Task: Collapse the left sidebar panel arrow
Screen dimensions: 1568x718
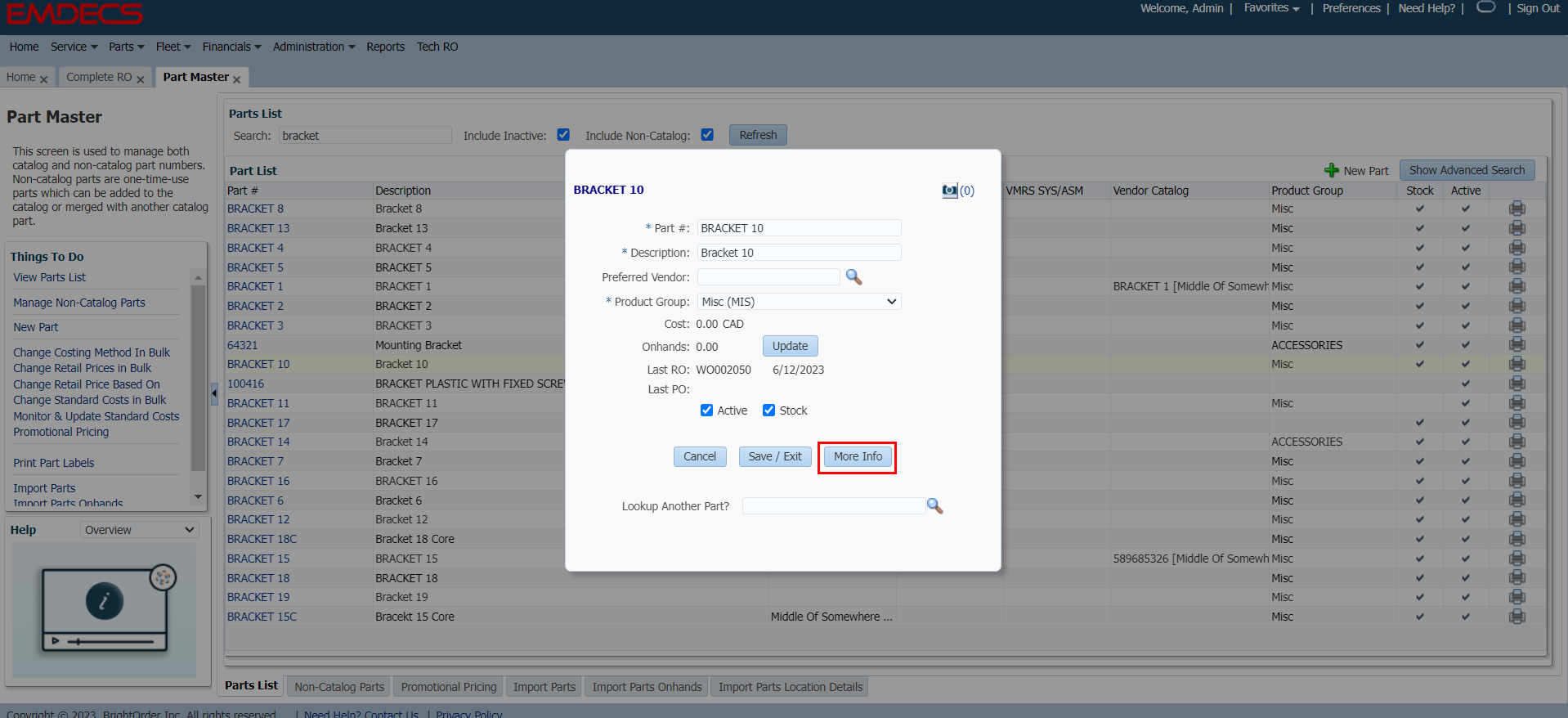Action: (214, 393)
